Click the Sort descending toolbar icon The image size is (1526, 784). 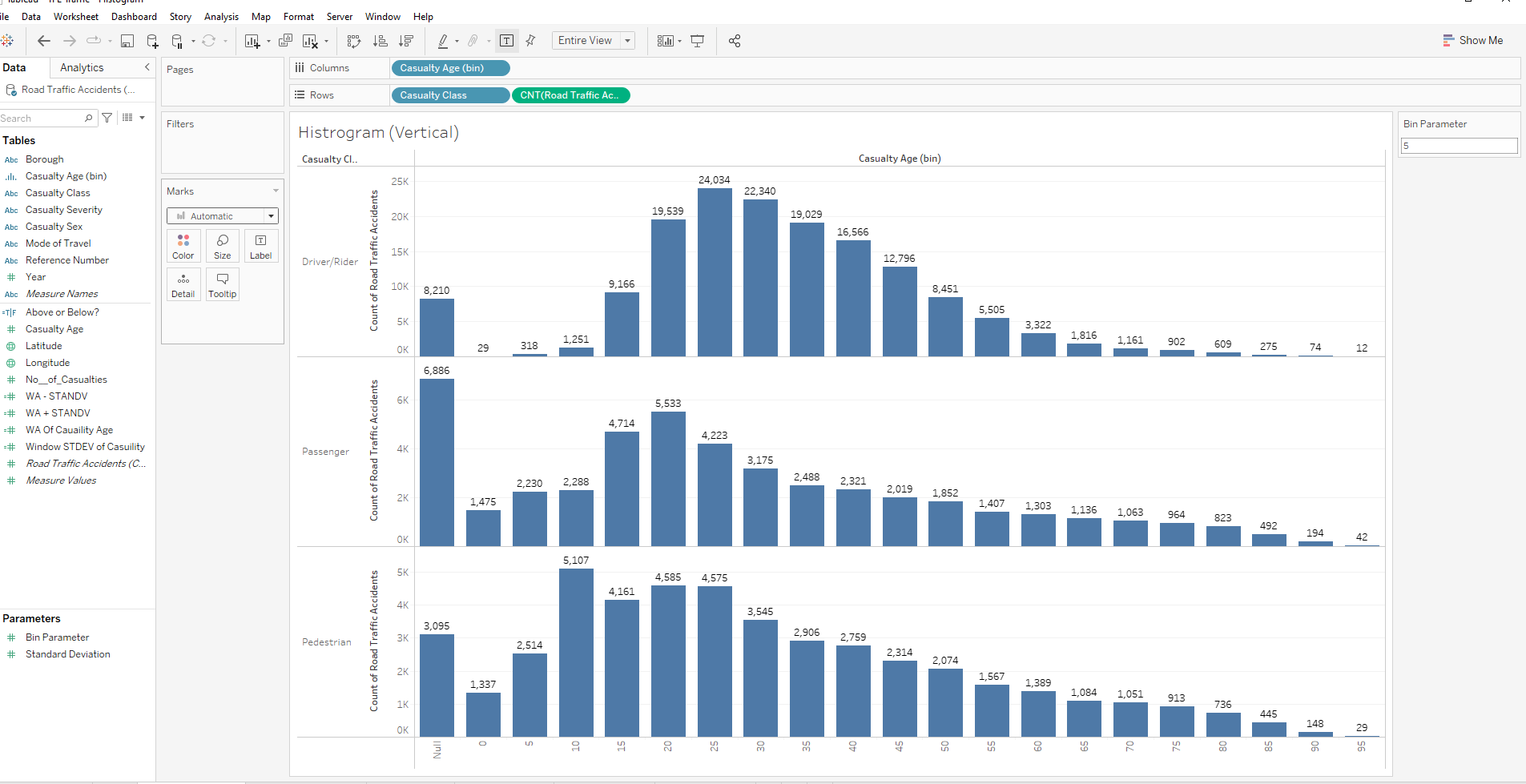pos(406,41)
